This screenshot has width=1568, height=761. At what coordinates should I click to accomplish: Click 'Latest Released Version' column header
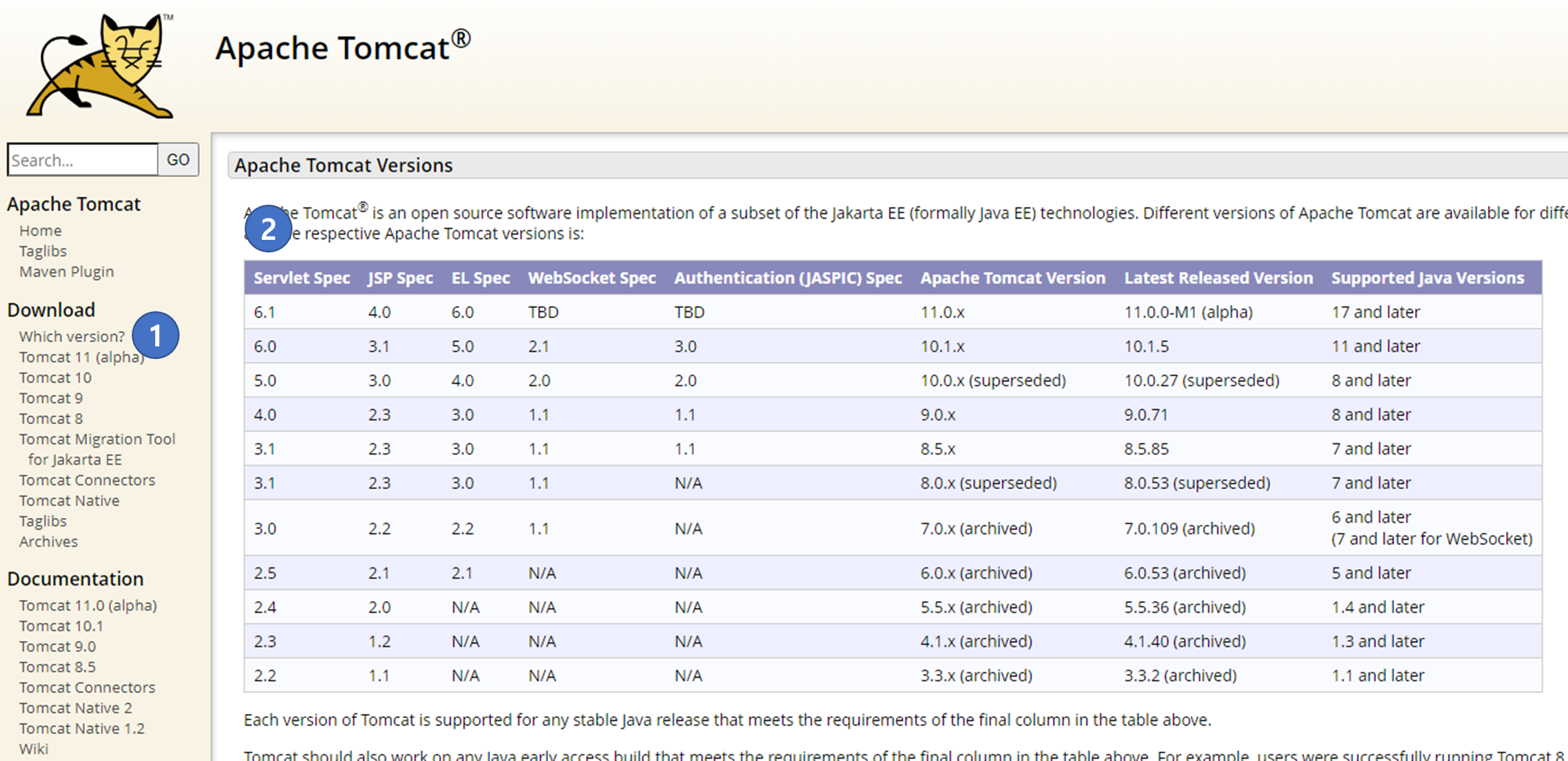tap(1218, 277)
